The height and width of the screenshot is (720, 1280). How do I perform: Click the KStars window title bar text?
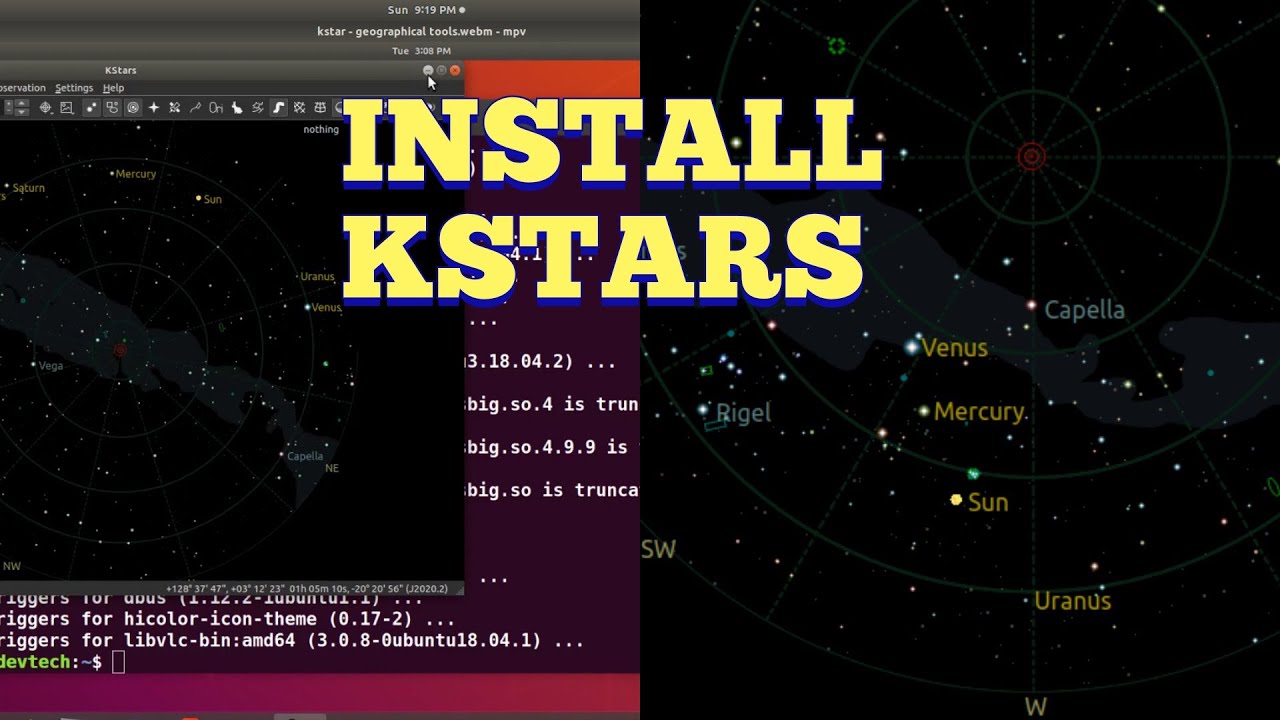coord(121,70)
